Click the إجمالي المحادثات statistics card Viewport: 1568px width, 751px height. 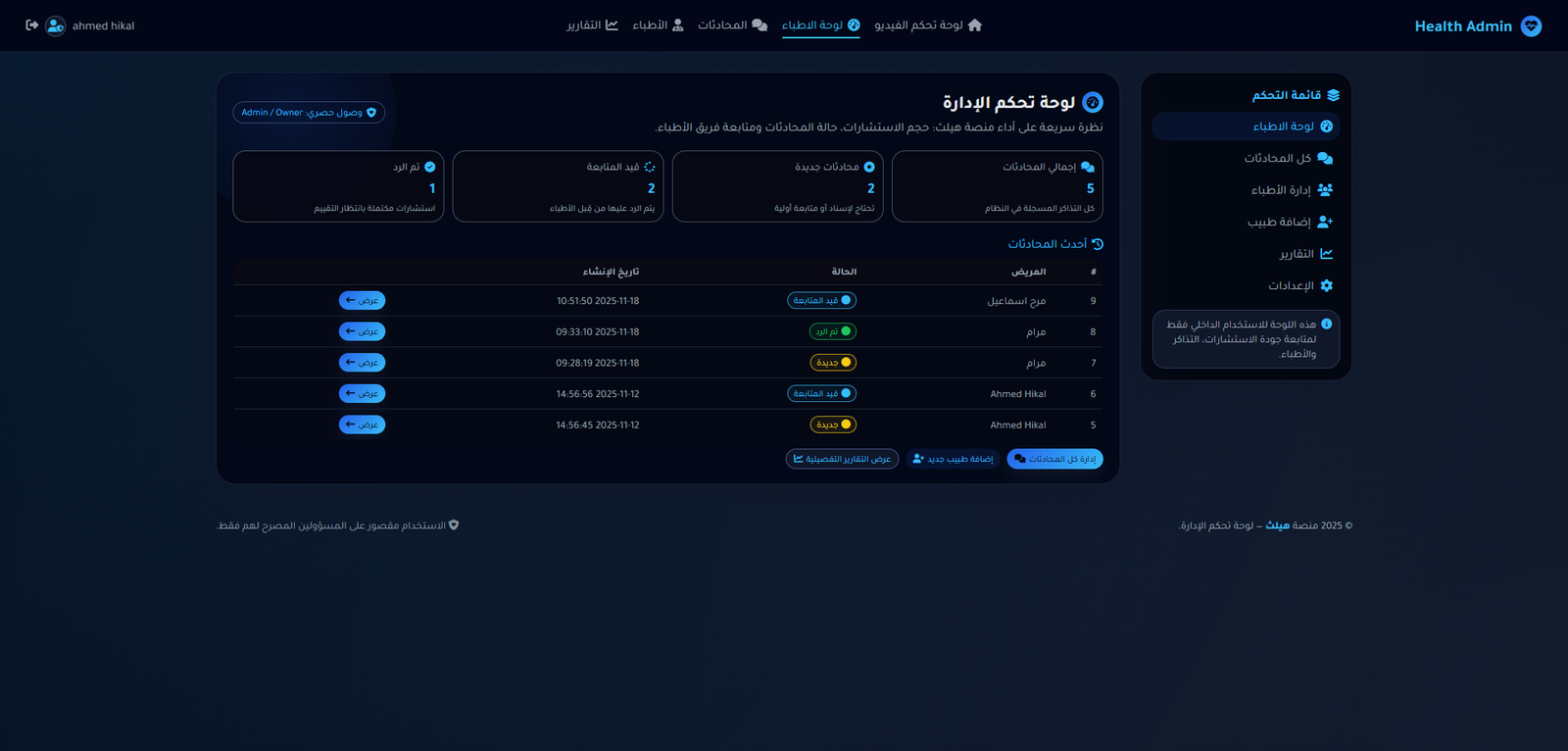997,186
